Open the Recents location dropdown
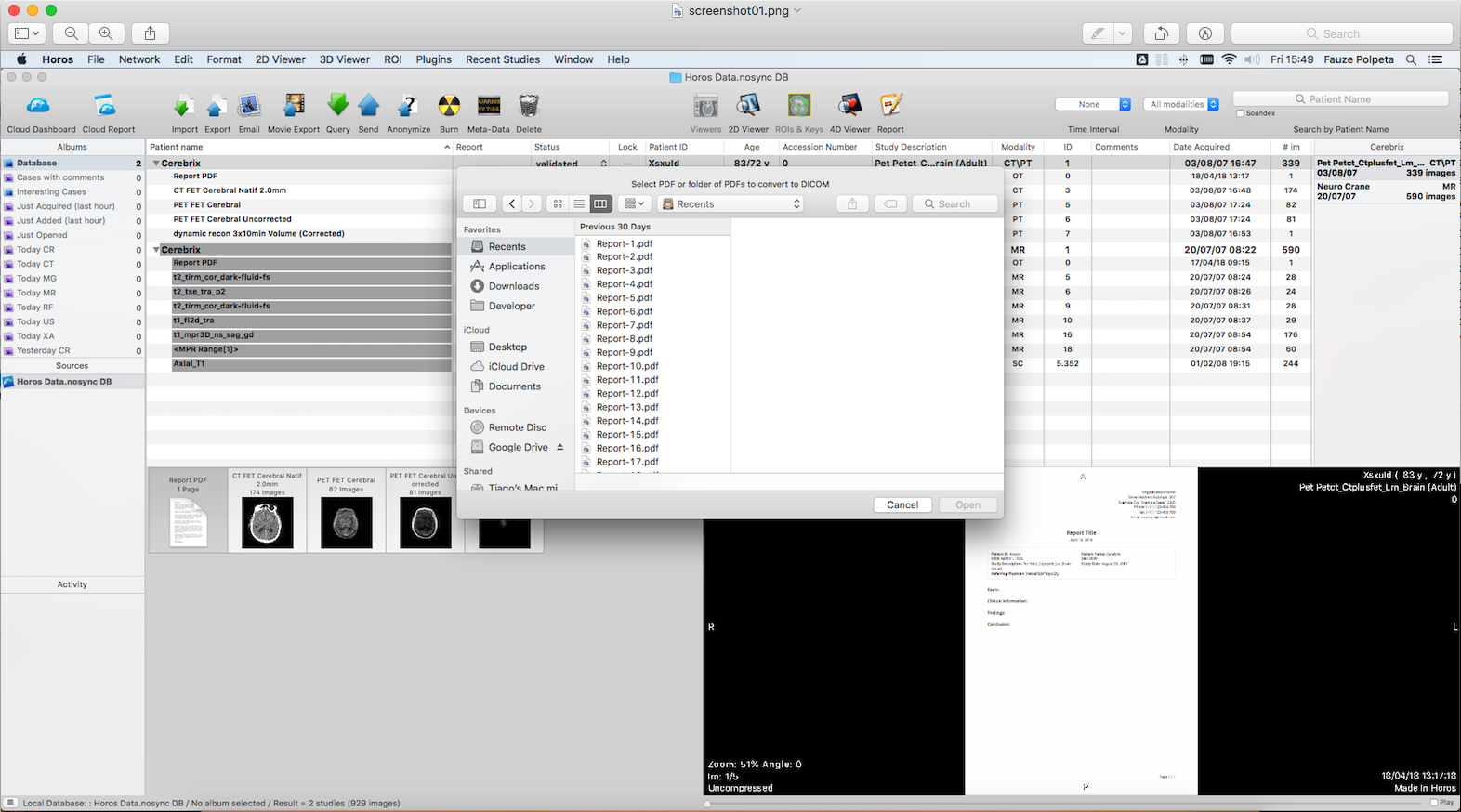The width and height of the screenshot is (1461, 812). pyautogui.click(x=730, y=204)
